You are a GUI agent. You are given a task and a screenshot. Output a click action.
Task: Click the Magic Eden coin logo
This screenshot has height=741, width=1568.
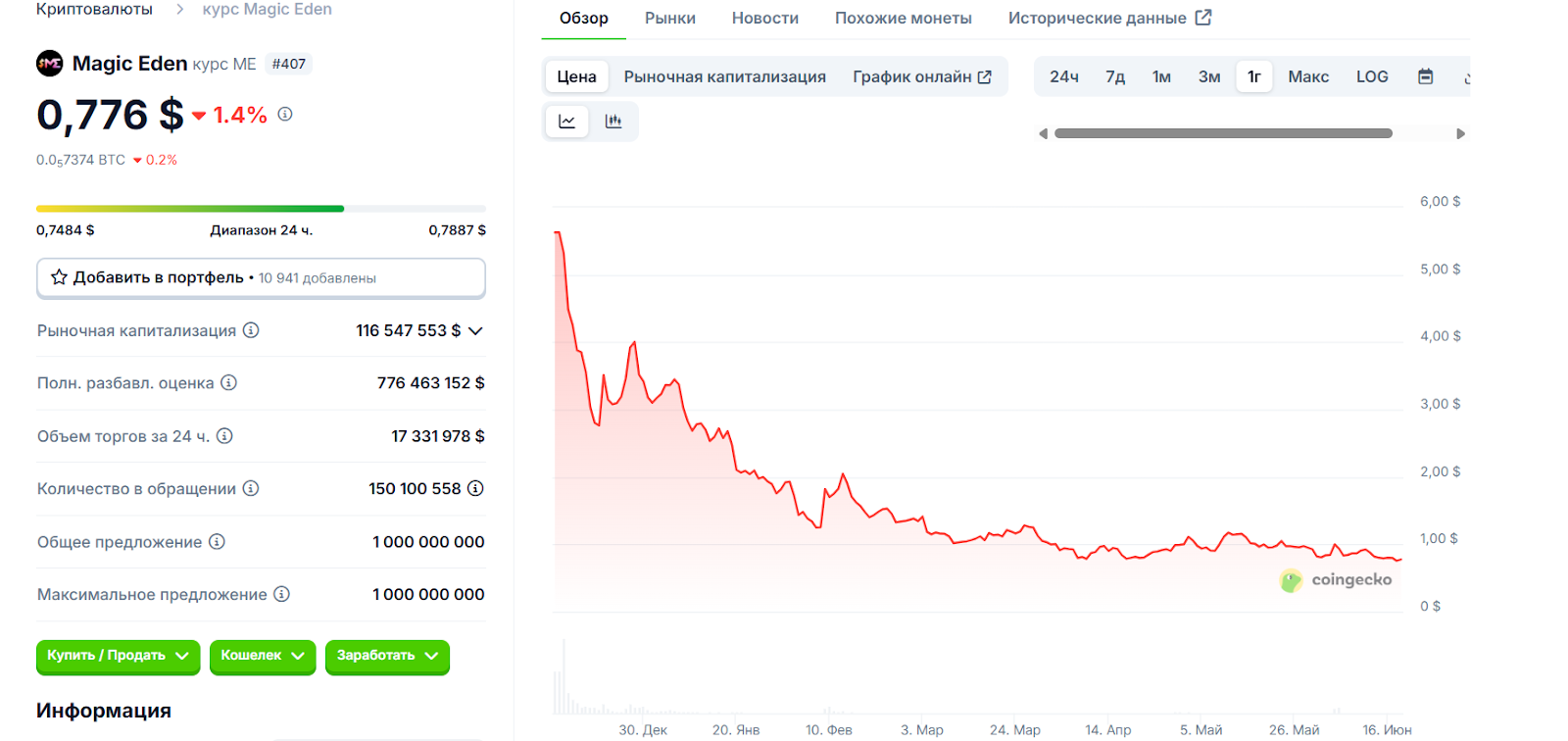coord(49,64)
